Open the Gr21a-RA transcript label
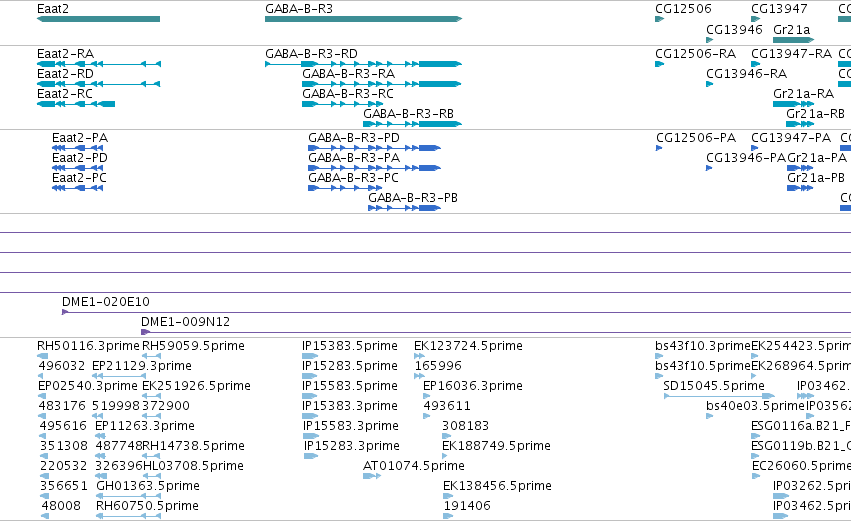 click(803, 94)
